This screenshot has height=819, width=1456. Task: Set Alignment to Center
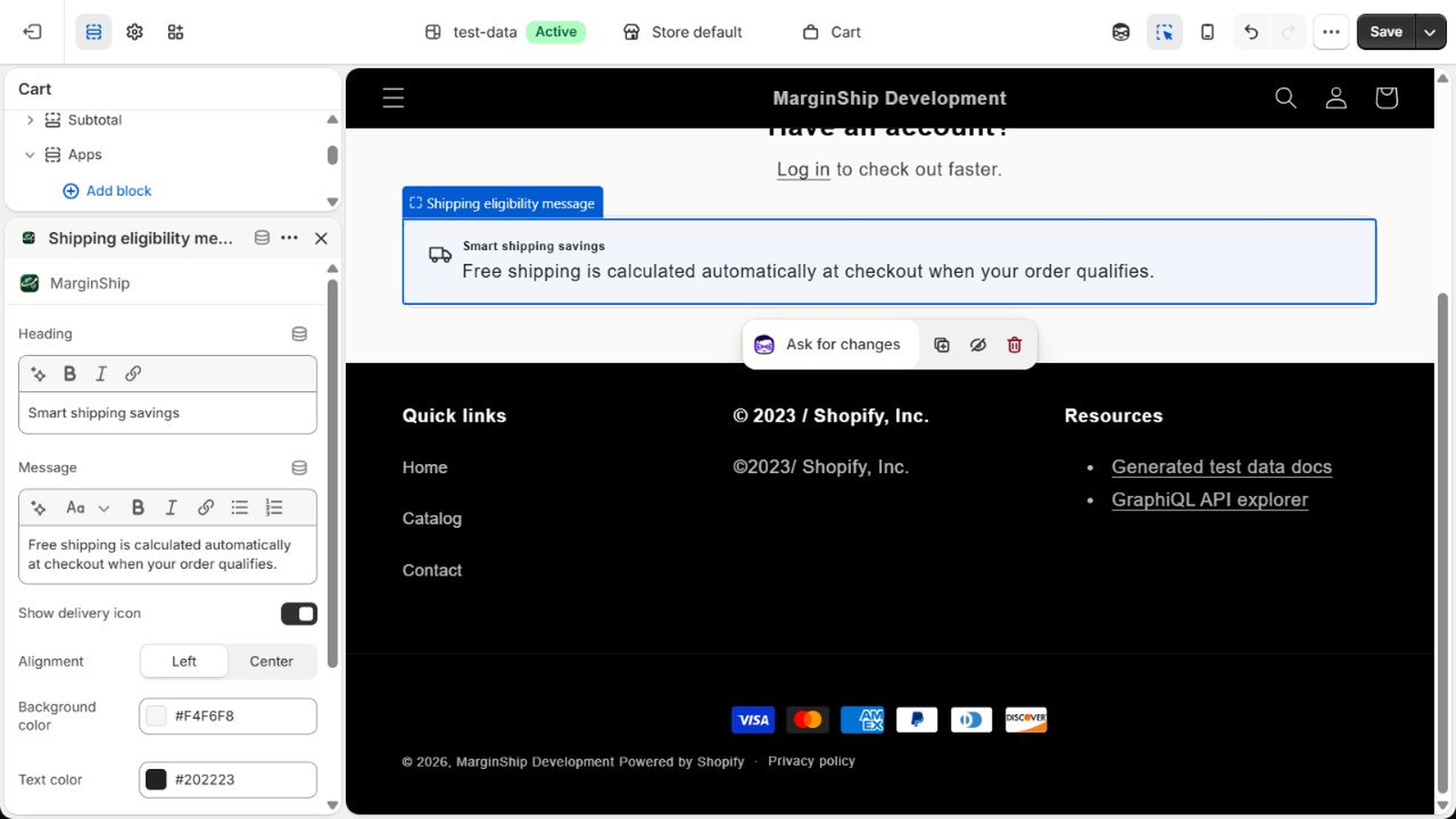[271, 662]
